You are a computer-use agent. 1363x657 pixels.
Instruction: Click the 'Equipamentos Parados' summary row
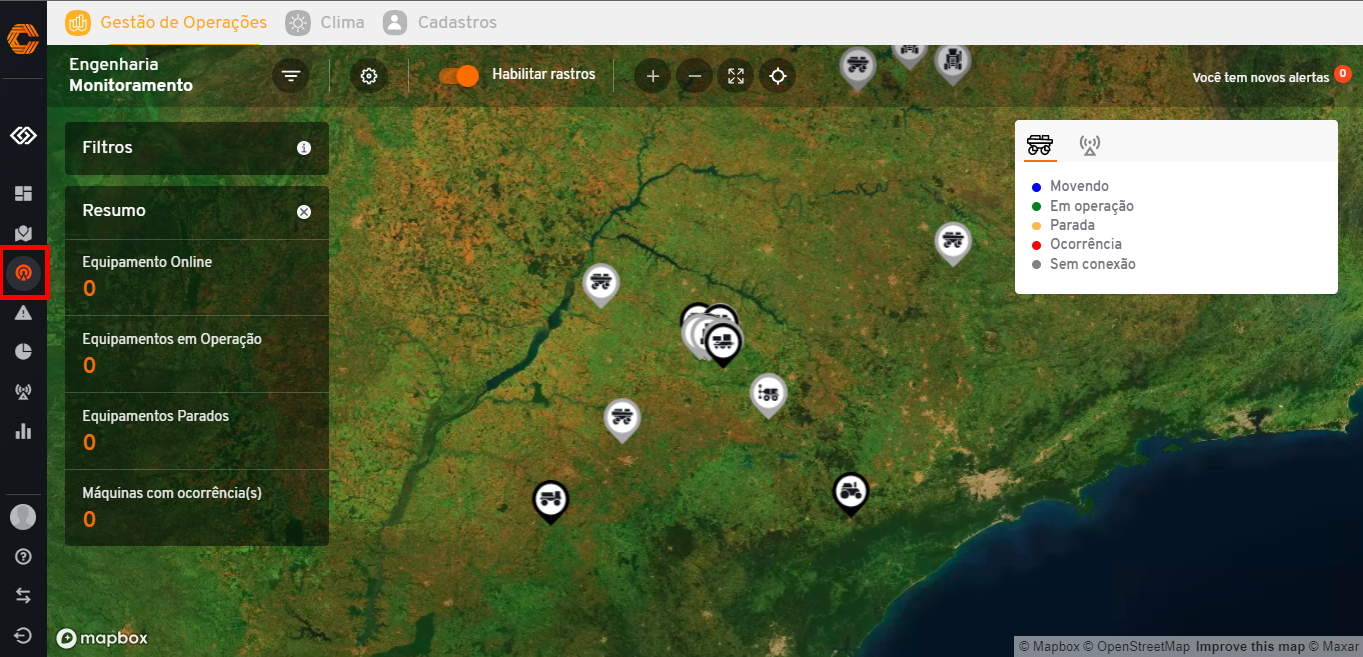[197, 431]
